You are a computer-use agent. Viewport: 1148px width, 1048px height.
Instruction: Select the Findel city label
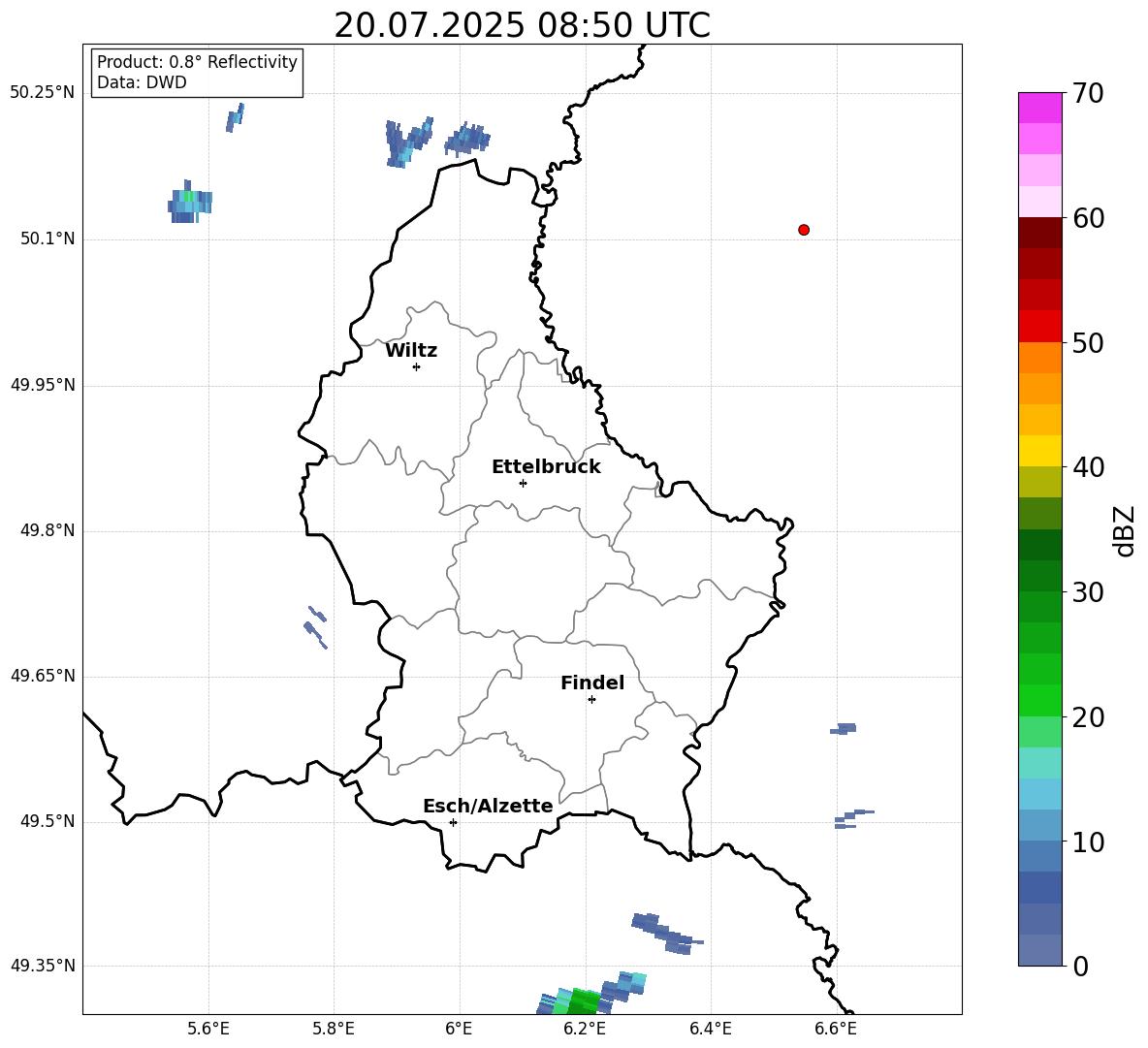click(x=592, y=683)
